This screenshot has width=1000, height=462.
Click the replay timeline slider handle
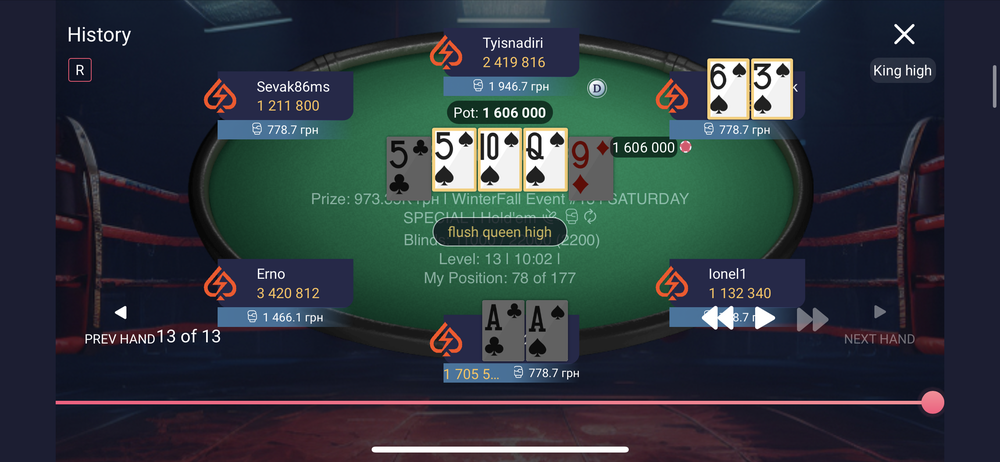[x=932, y=403]
